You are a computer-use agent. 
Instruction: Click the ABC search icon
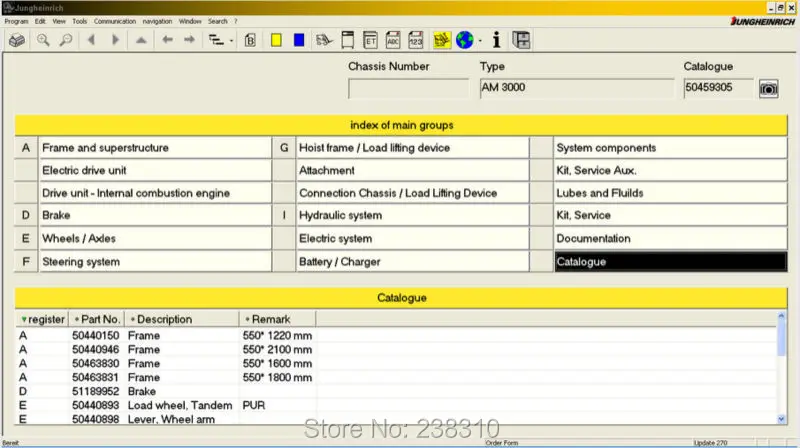(x=393, y=40)
